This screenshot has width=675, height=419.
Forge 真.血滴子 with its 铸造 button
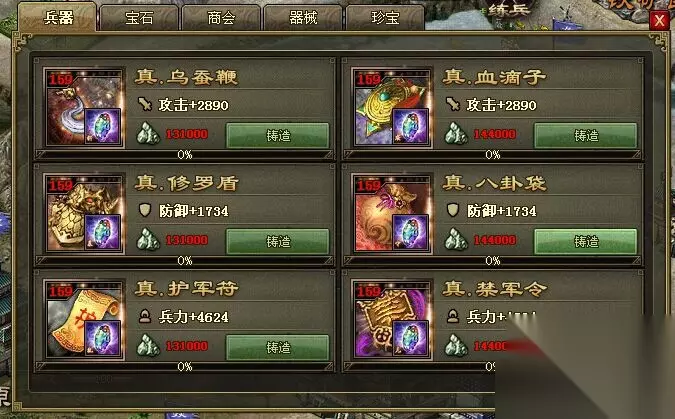[586, 136]
